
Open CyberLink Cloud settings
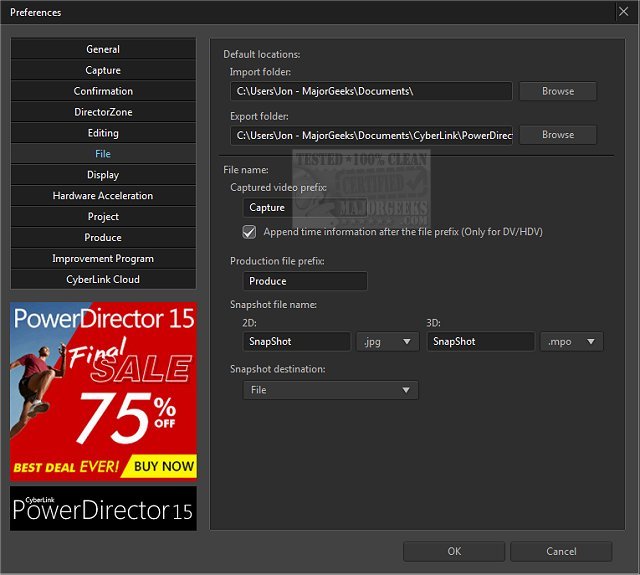103,280
